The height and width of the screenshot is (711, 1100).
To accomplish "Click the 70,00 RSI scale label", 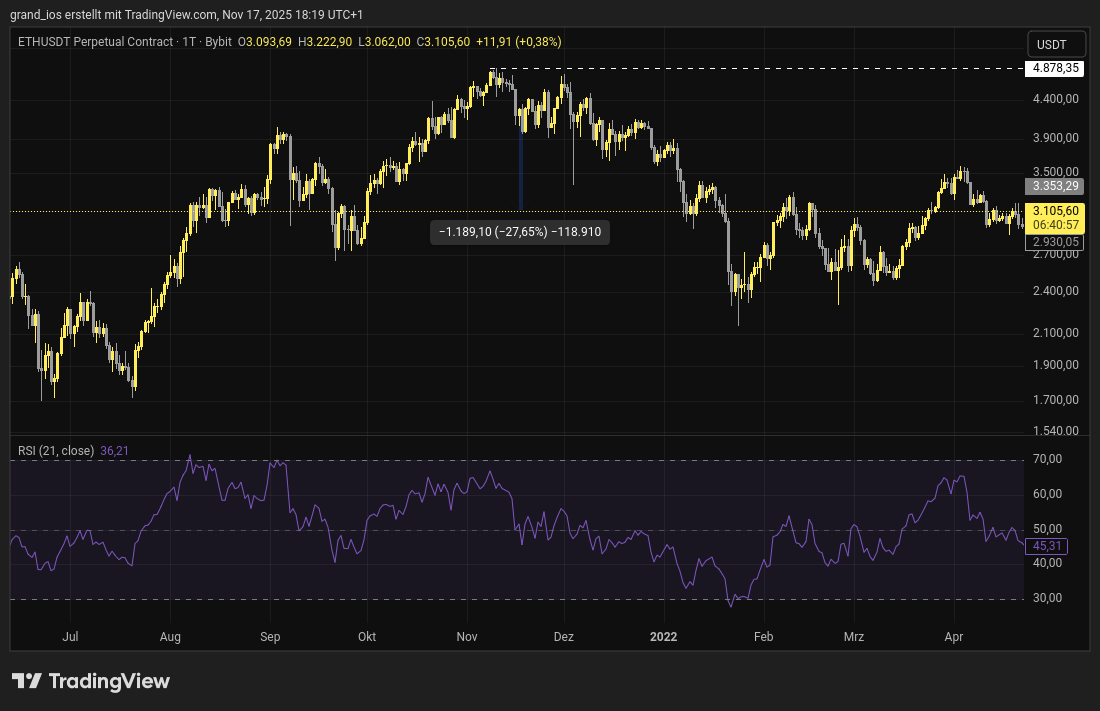I will 1047,459.
